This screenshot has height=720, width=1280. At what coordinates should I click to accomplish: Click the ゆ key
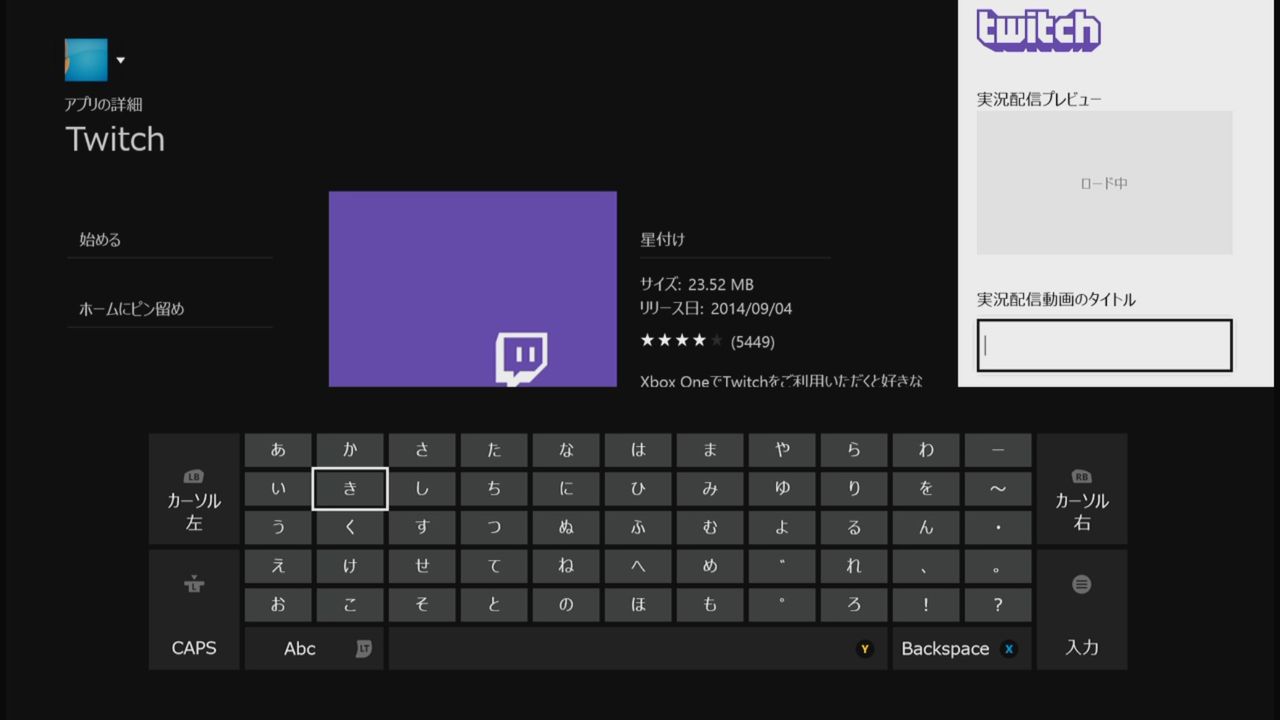click(782, 489)
